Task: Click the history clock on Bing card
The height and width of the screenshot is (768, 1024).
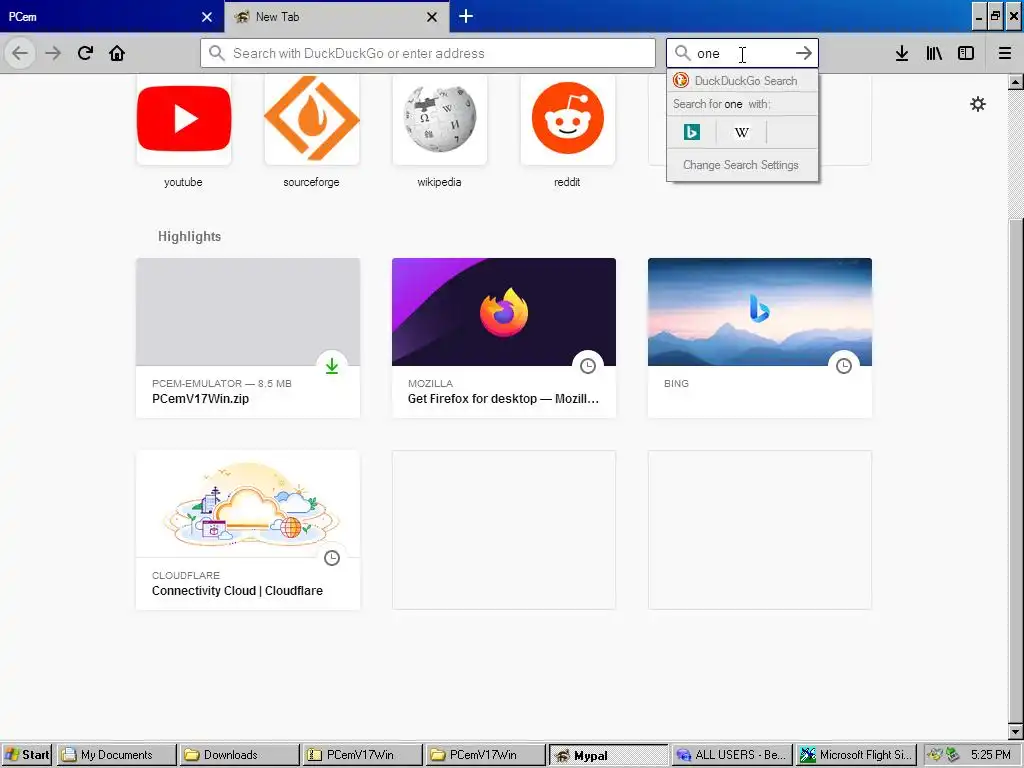Action: 844,366
